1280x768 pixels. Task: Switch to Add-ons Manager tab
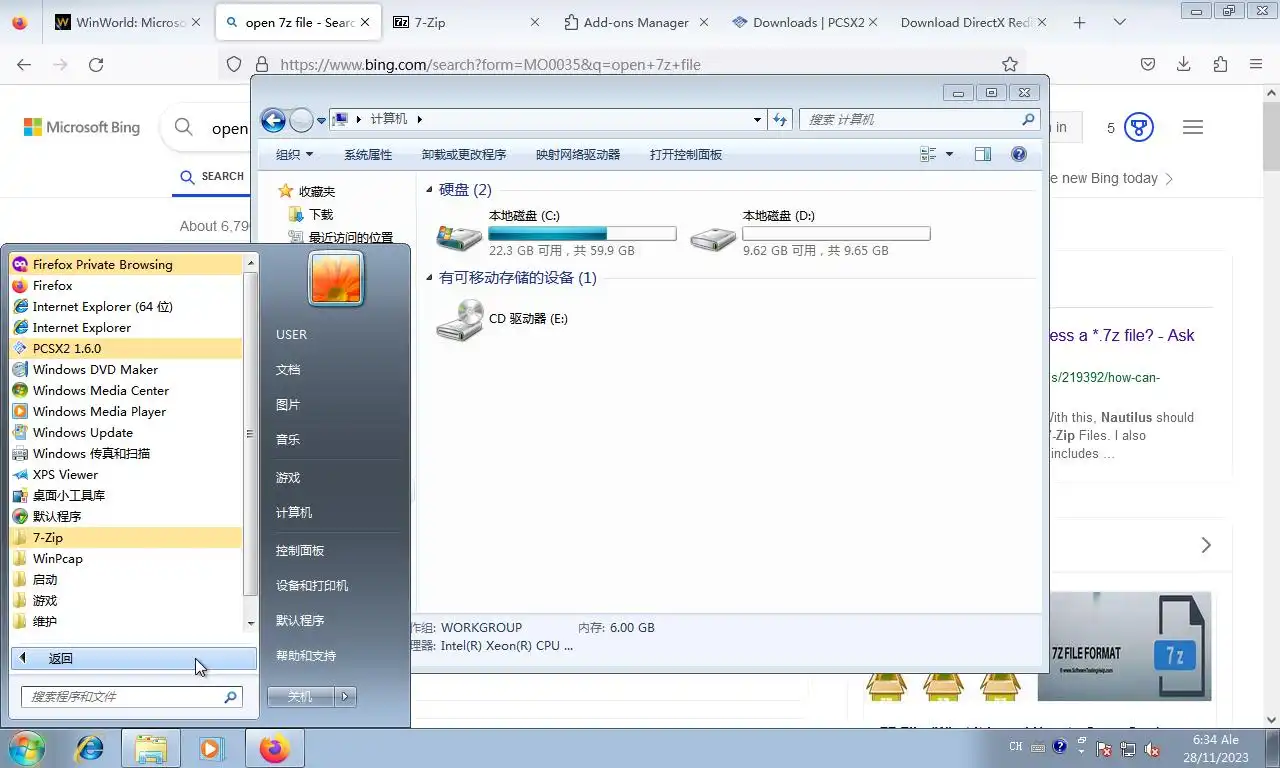636,22
